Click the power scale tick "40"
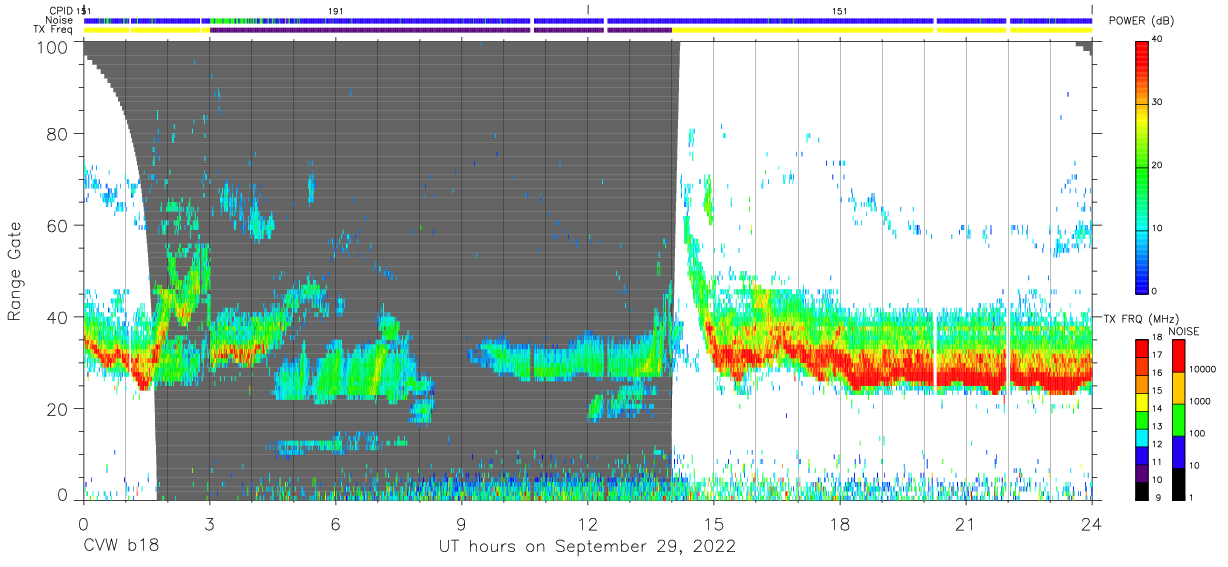 pyautogui.click(x=1158, y=40)
